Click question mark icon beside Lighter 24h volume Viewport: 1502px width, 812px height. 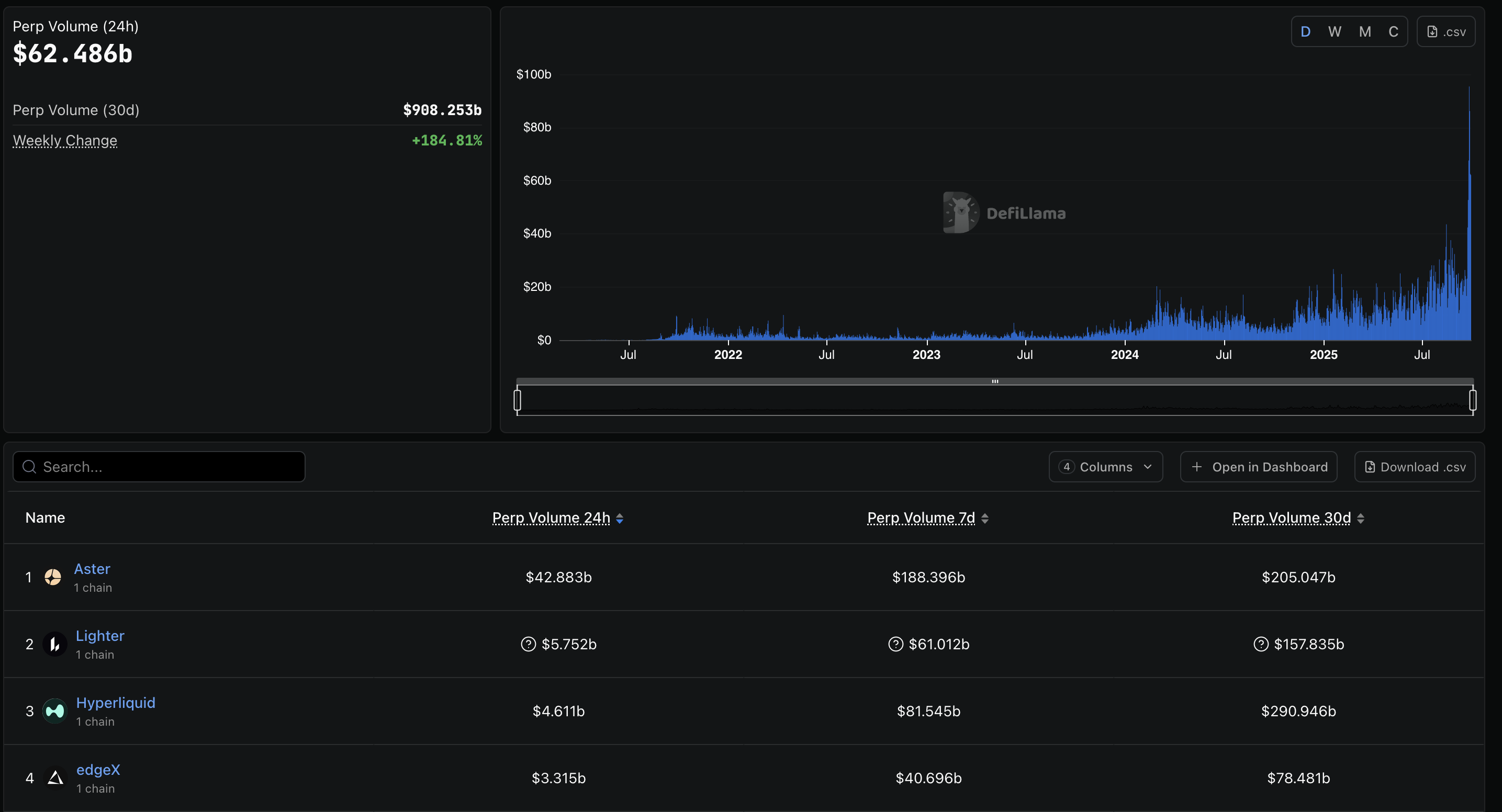528,644
